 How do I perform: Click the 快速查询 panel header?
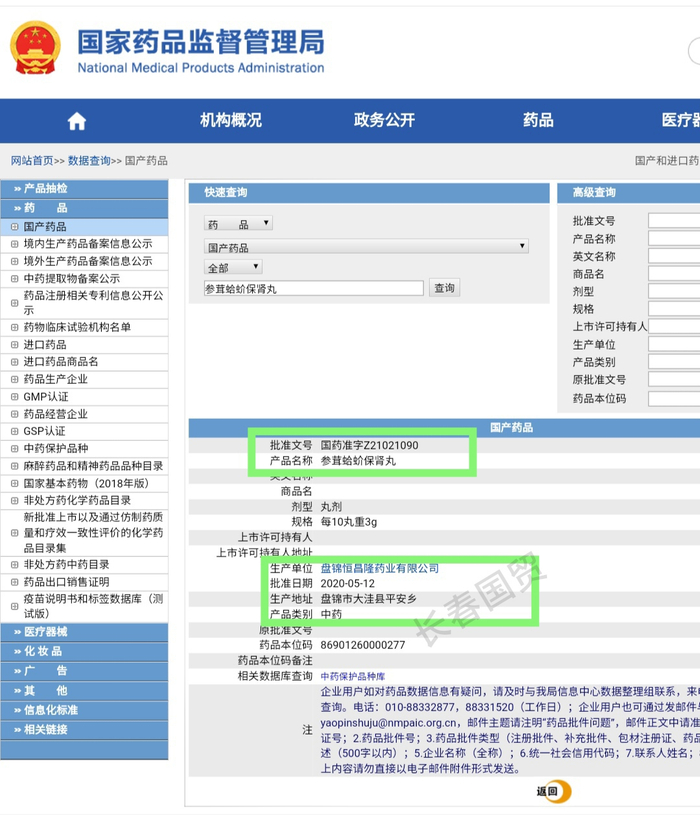pos(369,193)
